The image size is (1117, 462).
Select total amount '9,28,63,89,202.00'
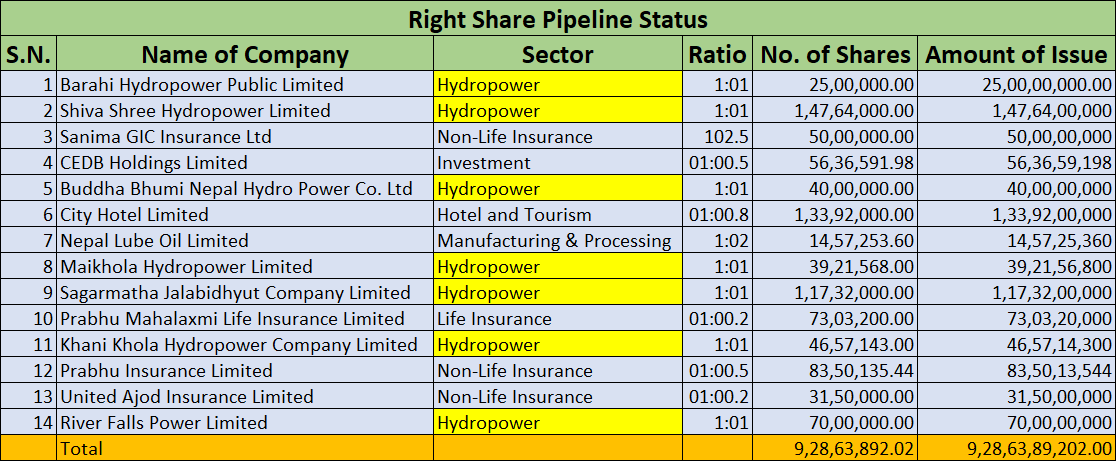click(x=1017, y=448)
